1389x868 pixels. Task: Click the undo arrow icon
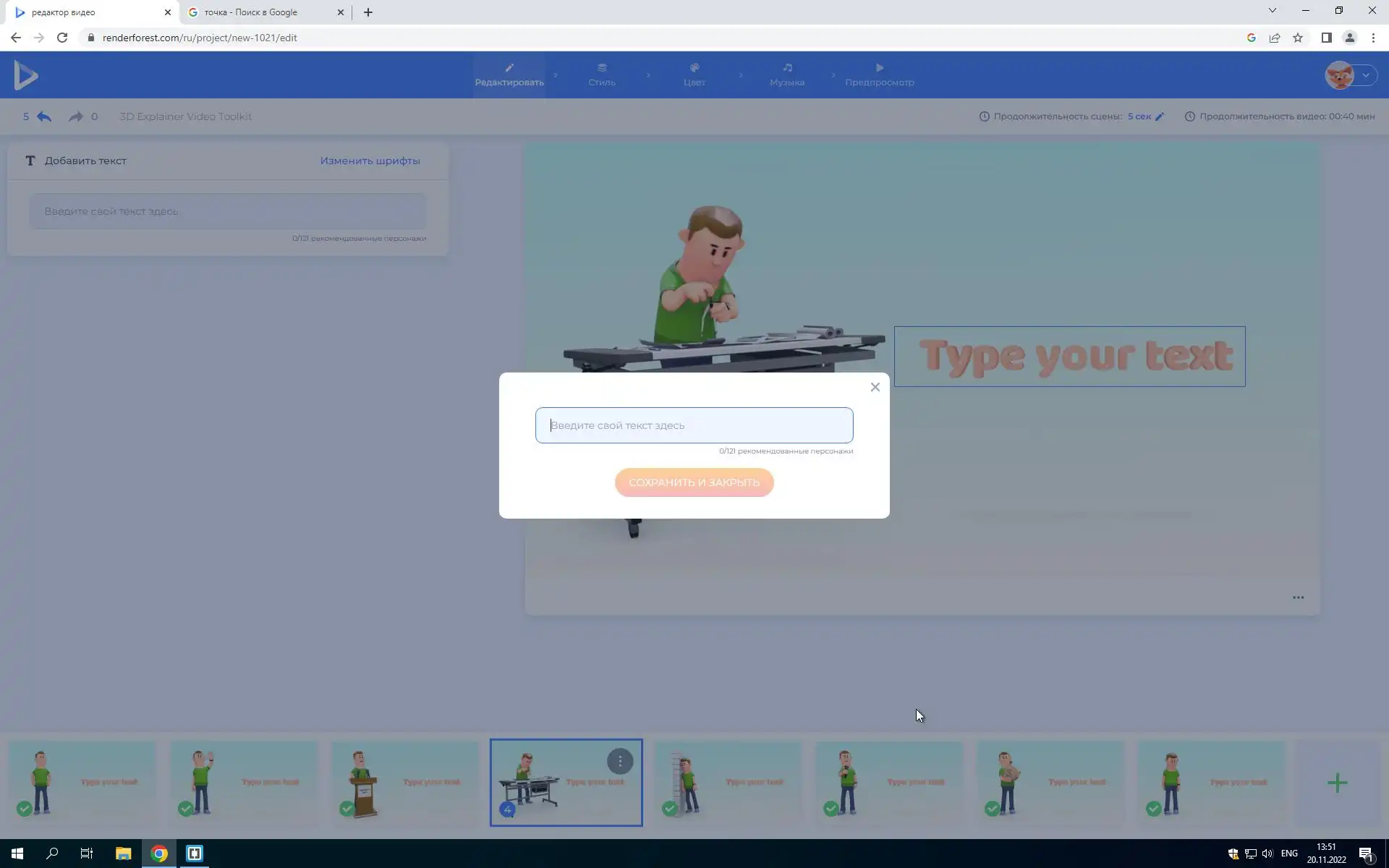[x=44, y=116]
